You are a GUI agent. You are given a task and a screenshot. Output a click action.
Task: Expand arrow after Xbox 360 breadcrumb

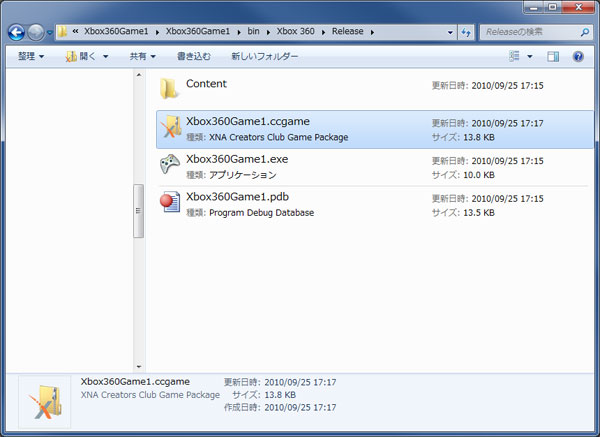323,32
